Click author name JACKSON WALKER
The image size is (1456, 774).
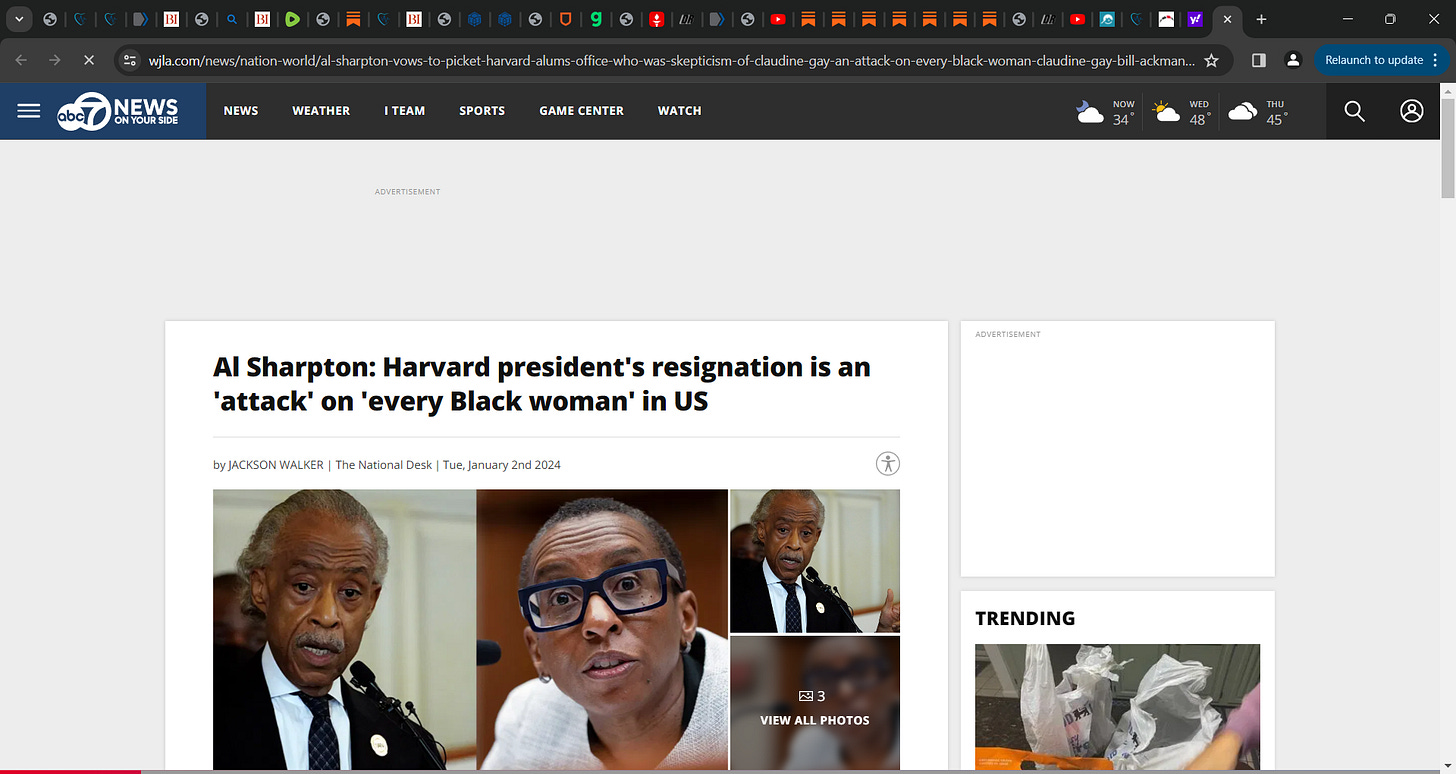275,465
